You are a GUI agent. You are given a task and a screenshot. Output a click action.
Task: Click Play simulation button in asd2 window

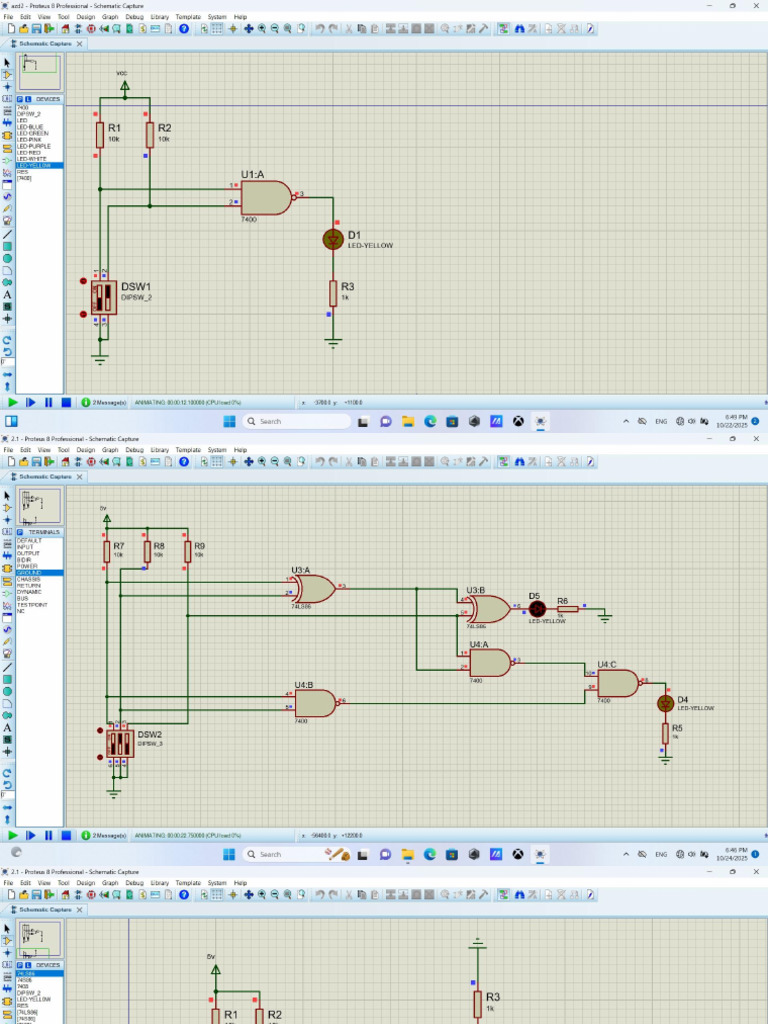[x=12, y=402]
